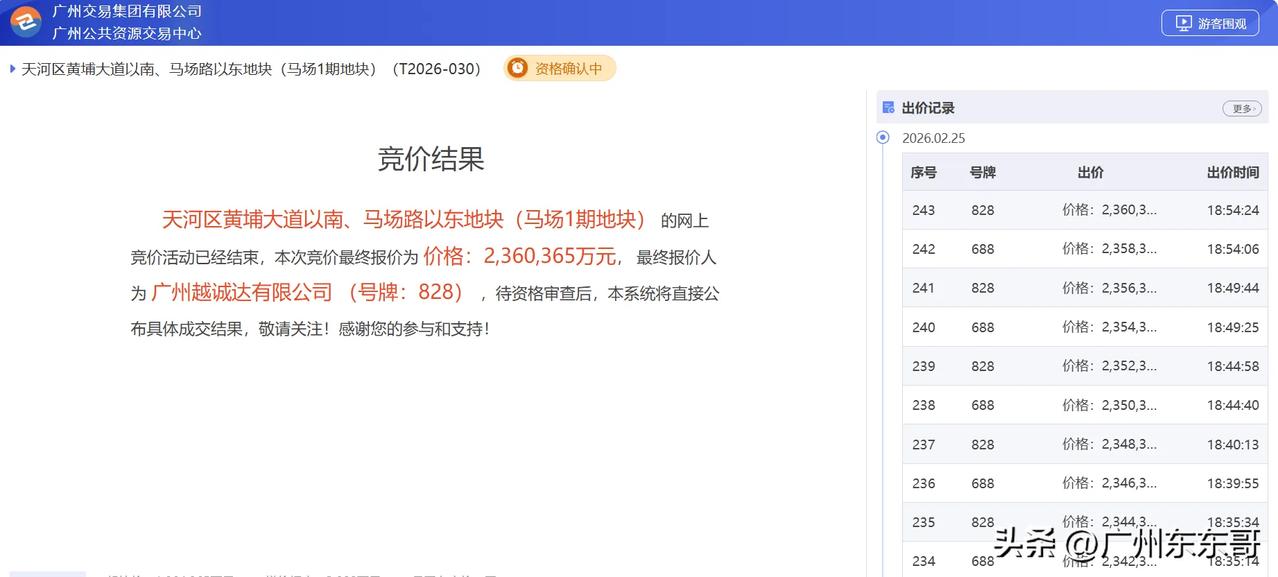Viewport: 1278px width, 577px height.
Task: Select bid record row 243
Action: click(x=1085, y=210)
